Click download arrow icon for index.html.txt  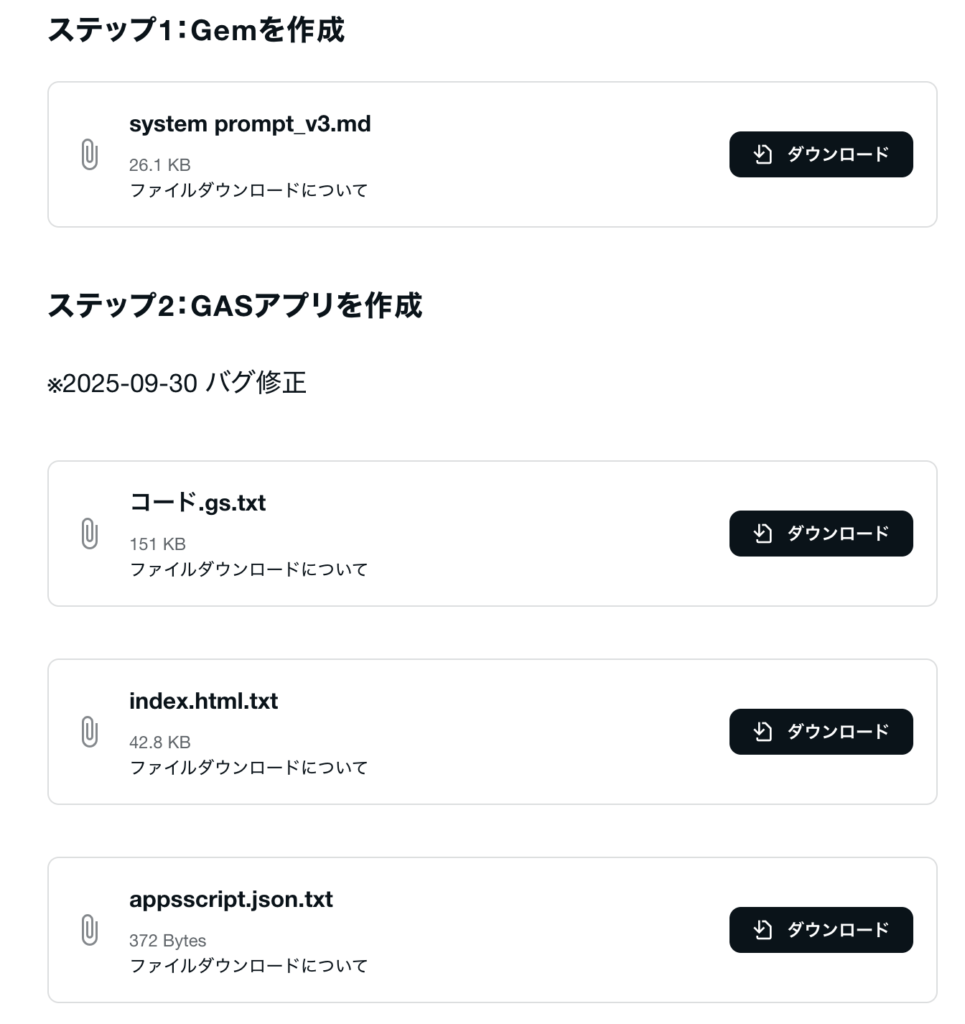(764, 731)
